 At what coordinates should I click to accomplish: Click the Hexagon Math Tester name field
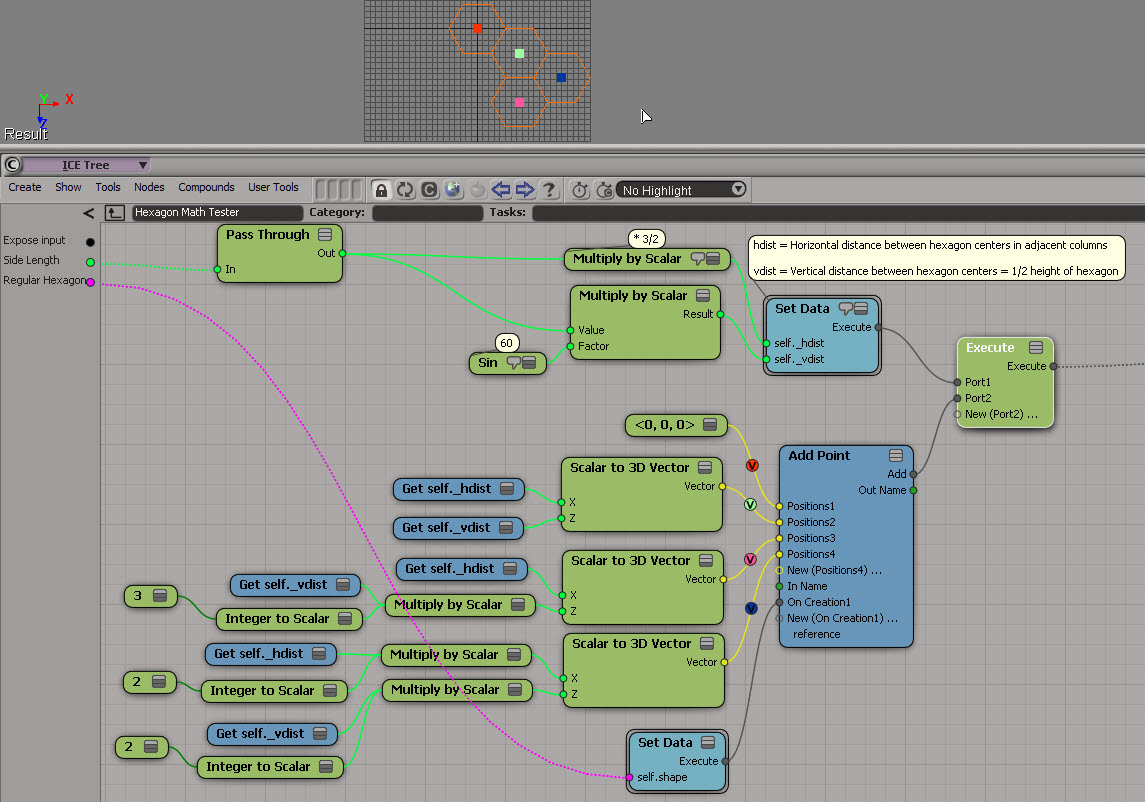point(216,213)
